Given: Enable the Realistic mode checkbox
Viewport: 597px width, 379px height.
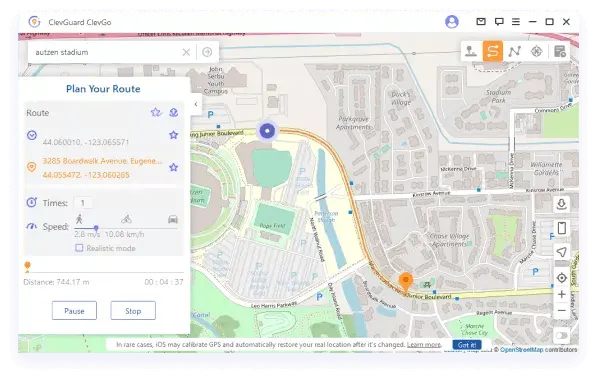Looking at the screenshot, I should tap(79, 248).
